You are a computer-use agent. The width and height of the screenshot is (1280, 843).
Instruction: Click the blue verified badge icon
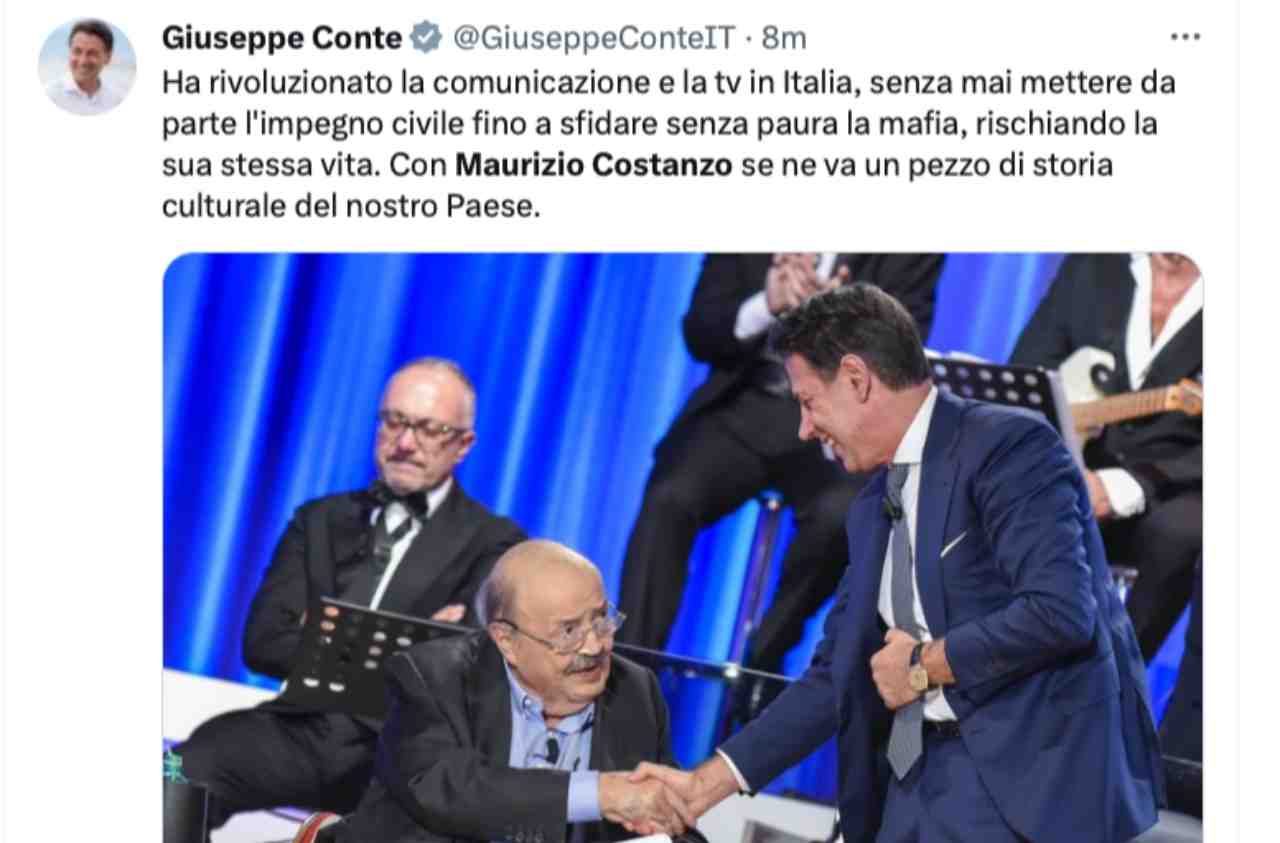click(x=427, y=38)
